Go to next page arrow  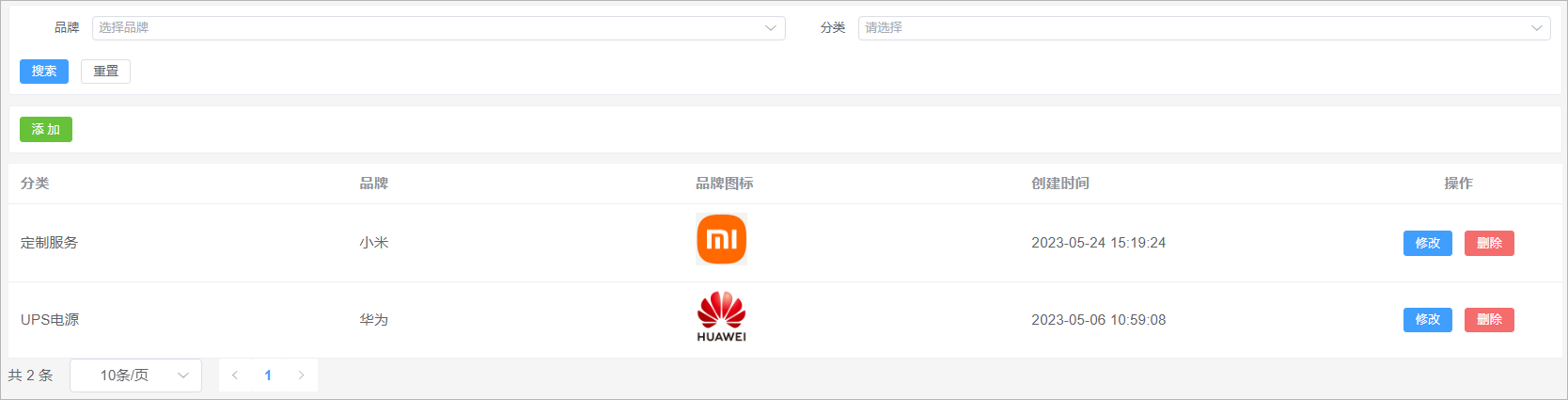coord(301,376)
